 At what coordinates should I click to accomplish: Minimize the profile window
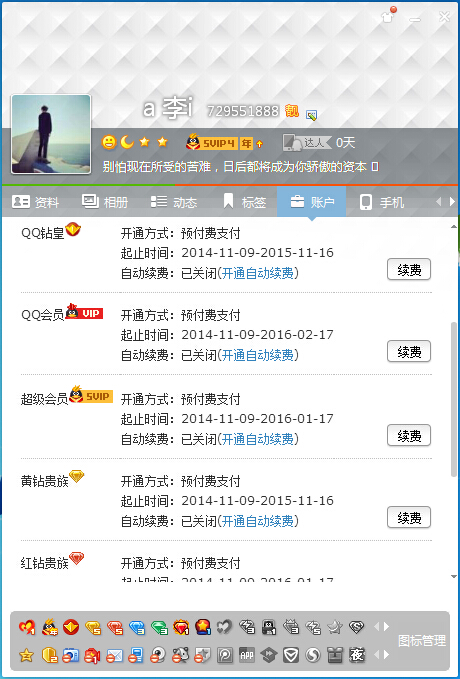(x=416, y=18)
